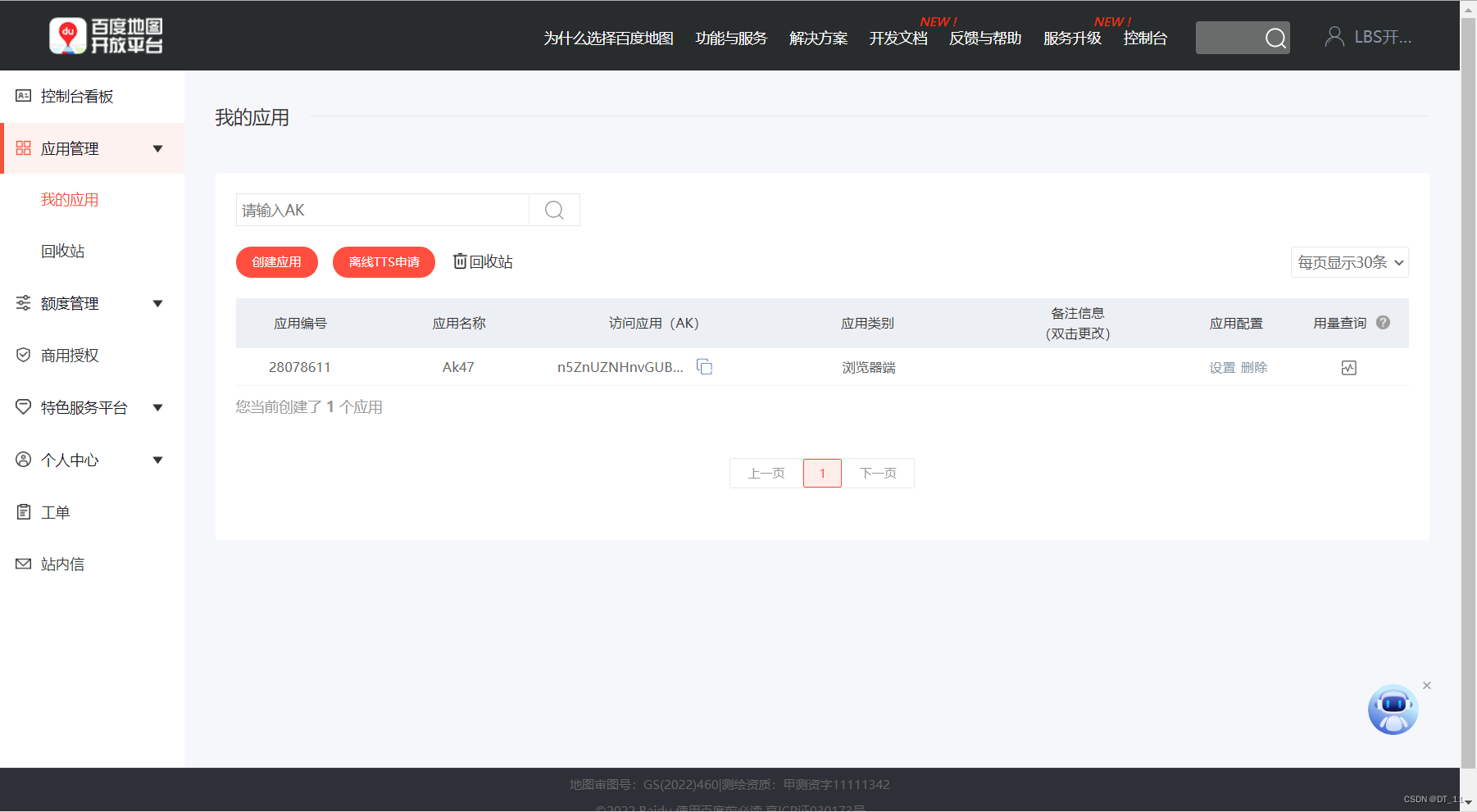This screenshot has width=1477, height=812.
Task: Click the 额度管理 sliders icon
Action: 24,303
